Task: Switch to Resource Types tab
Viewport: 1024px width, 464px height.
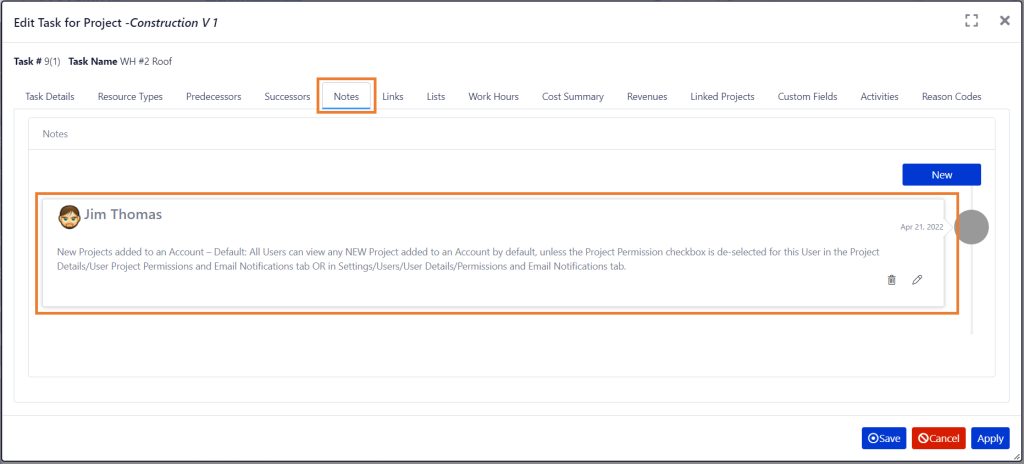Action: 130,97
